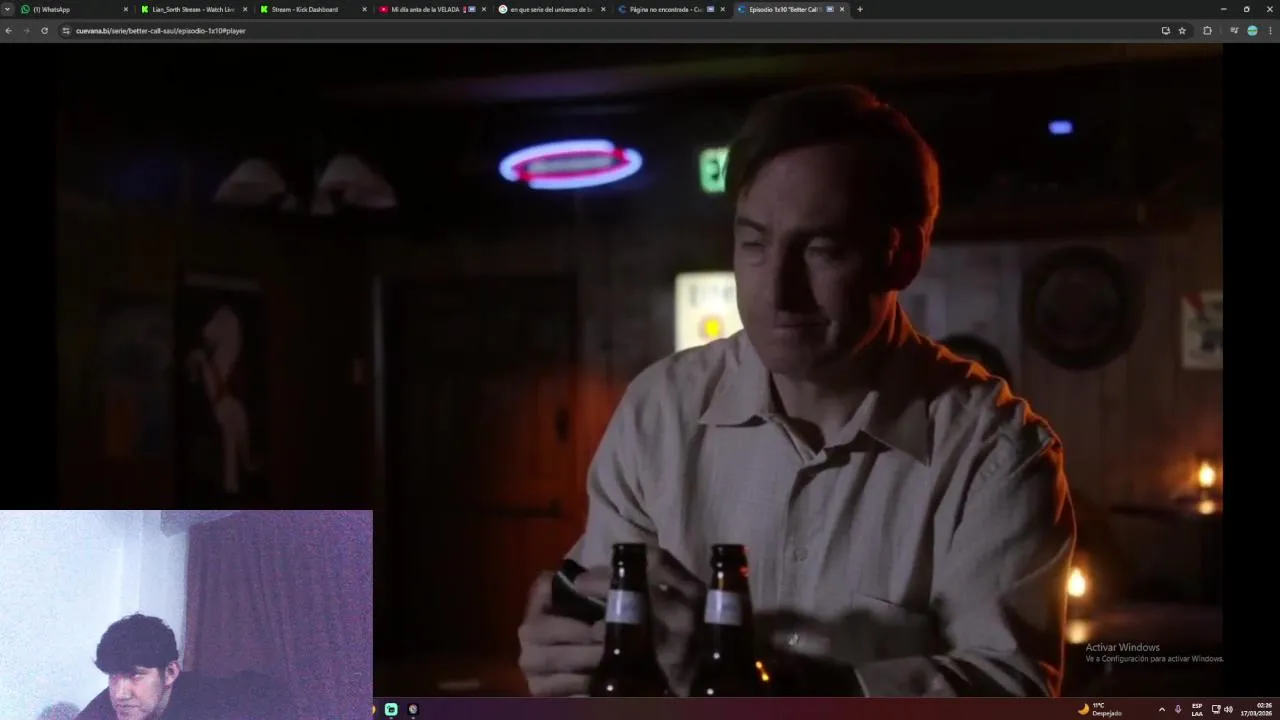Open a new browser tab
Screen dimensions: 1280x720
coord(860,9)
